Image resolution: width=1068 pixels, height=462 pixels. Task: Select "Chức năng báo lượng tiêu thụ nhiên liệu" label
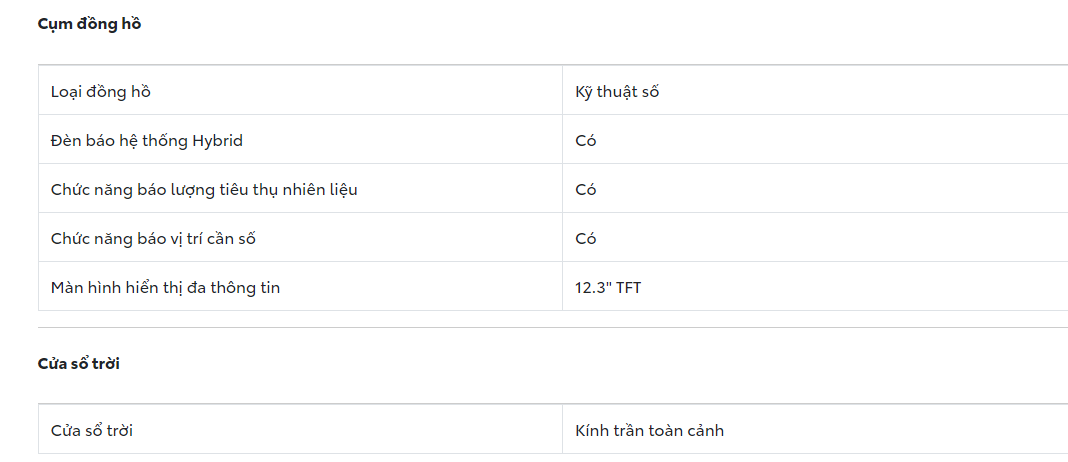point(204,190)
